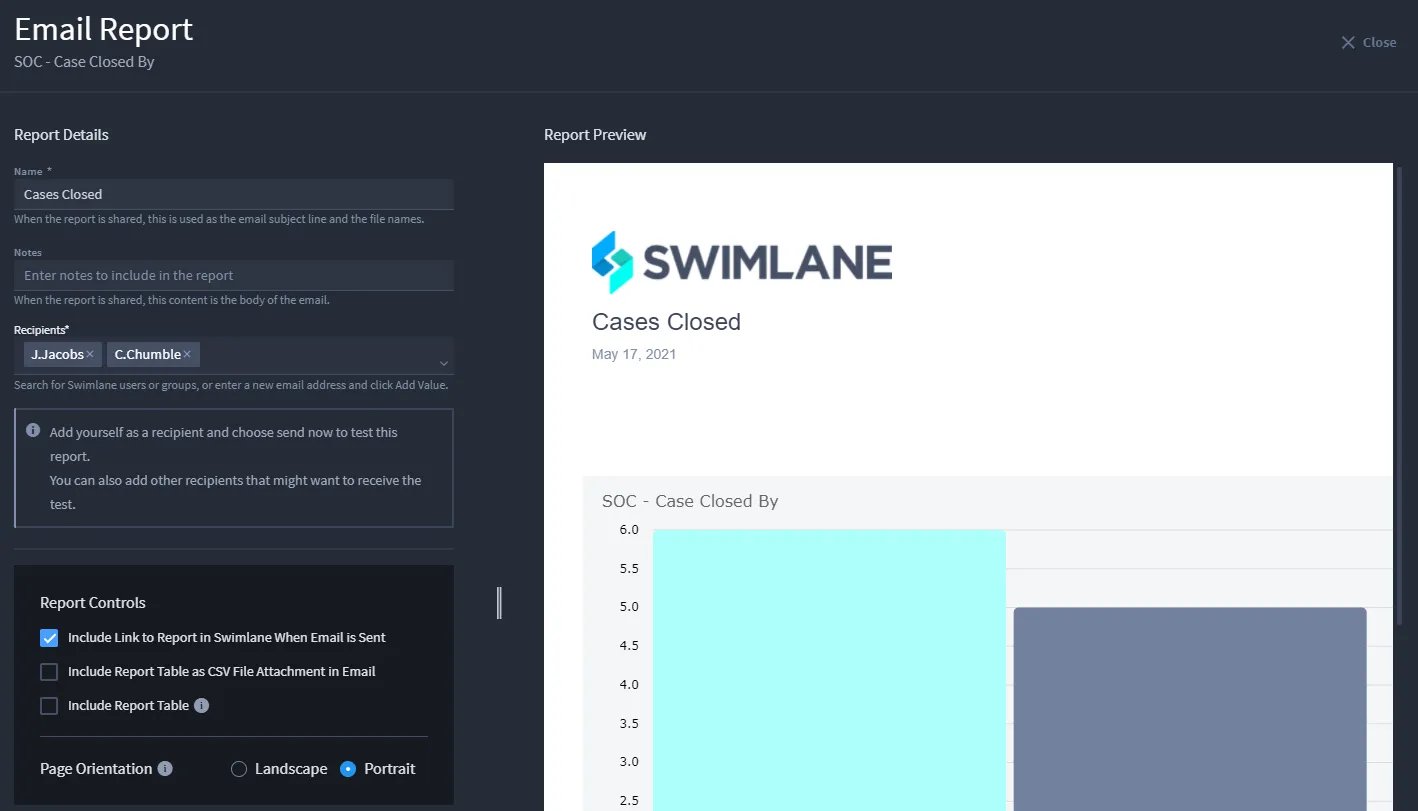Click the Notes input field
Image resolution: width=1418 pixels, height=811 pixels.
click(234, 275)
